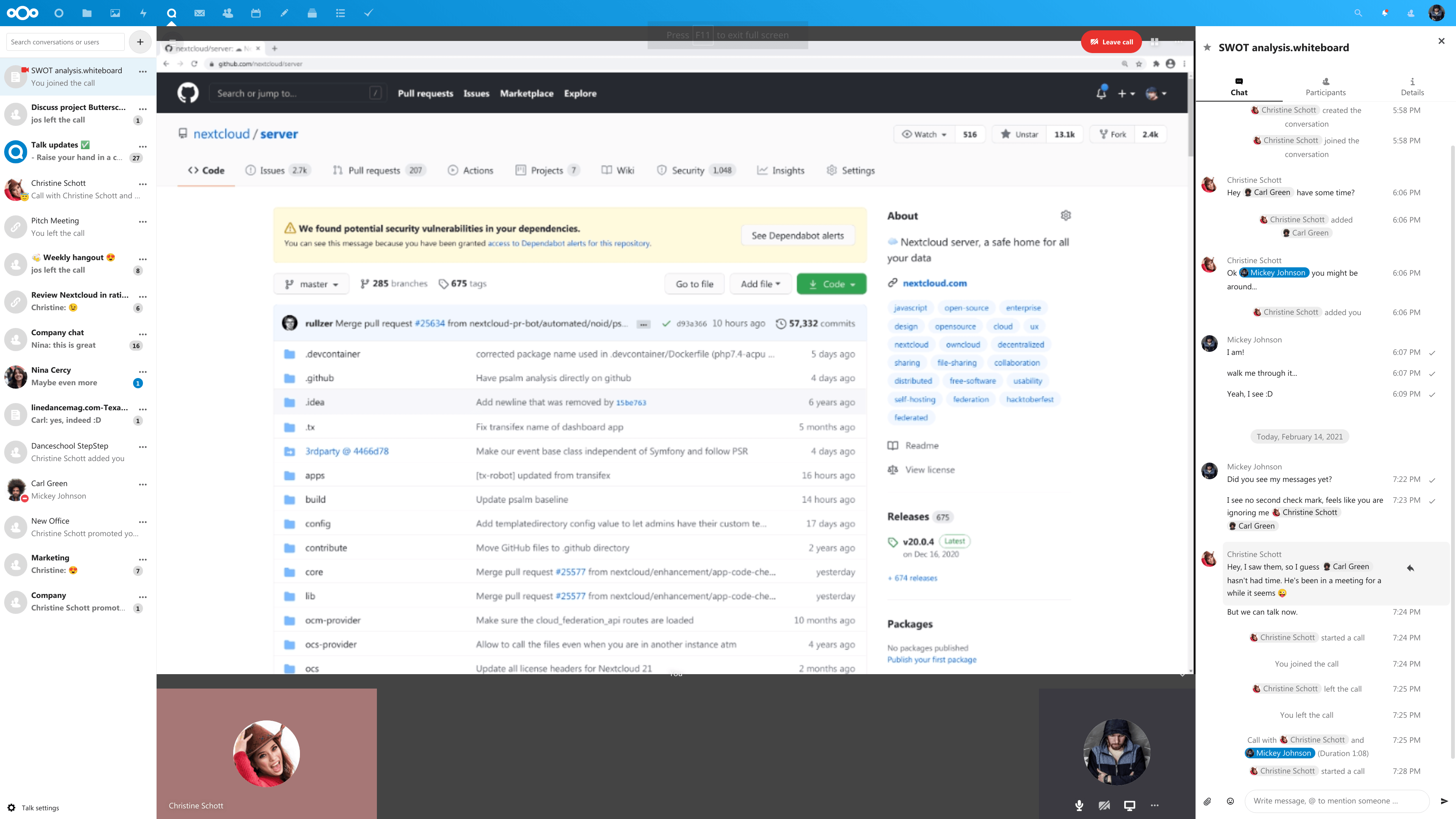Open the Photos app in top bar

click(115, 13)
